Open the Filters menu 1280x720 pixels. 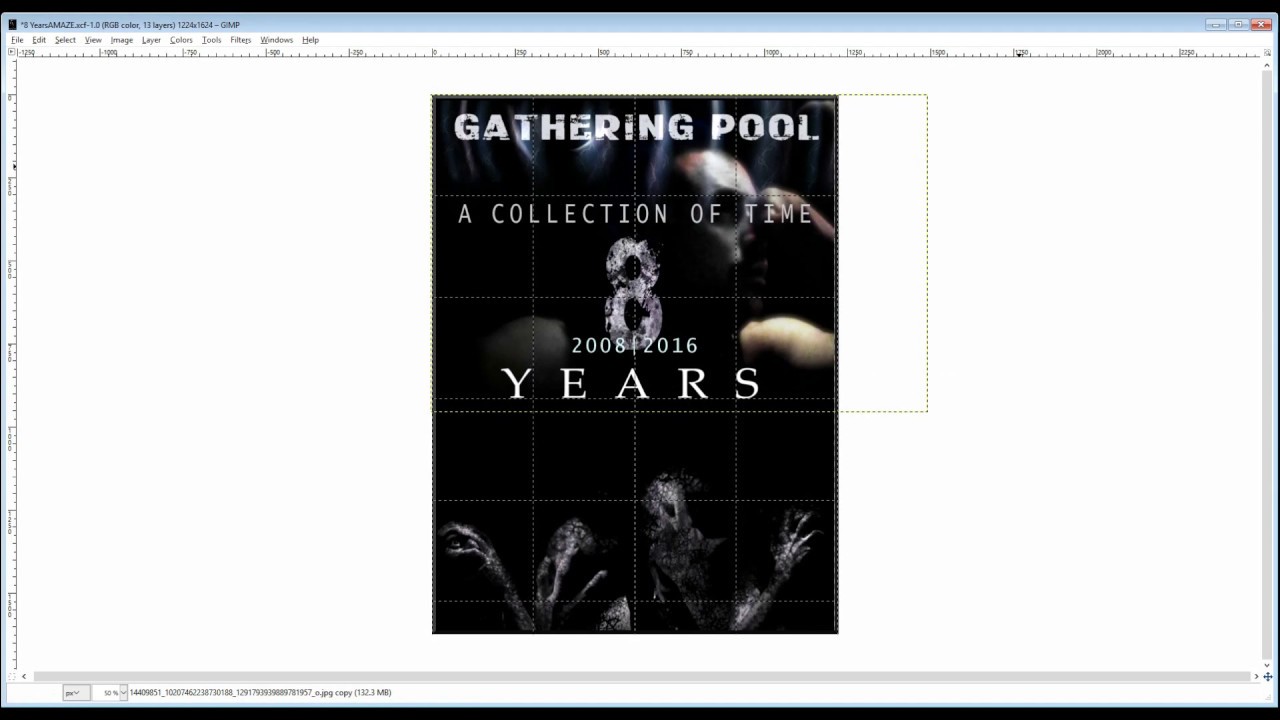pyautogui.click(x=240, y=40)
